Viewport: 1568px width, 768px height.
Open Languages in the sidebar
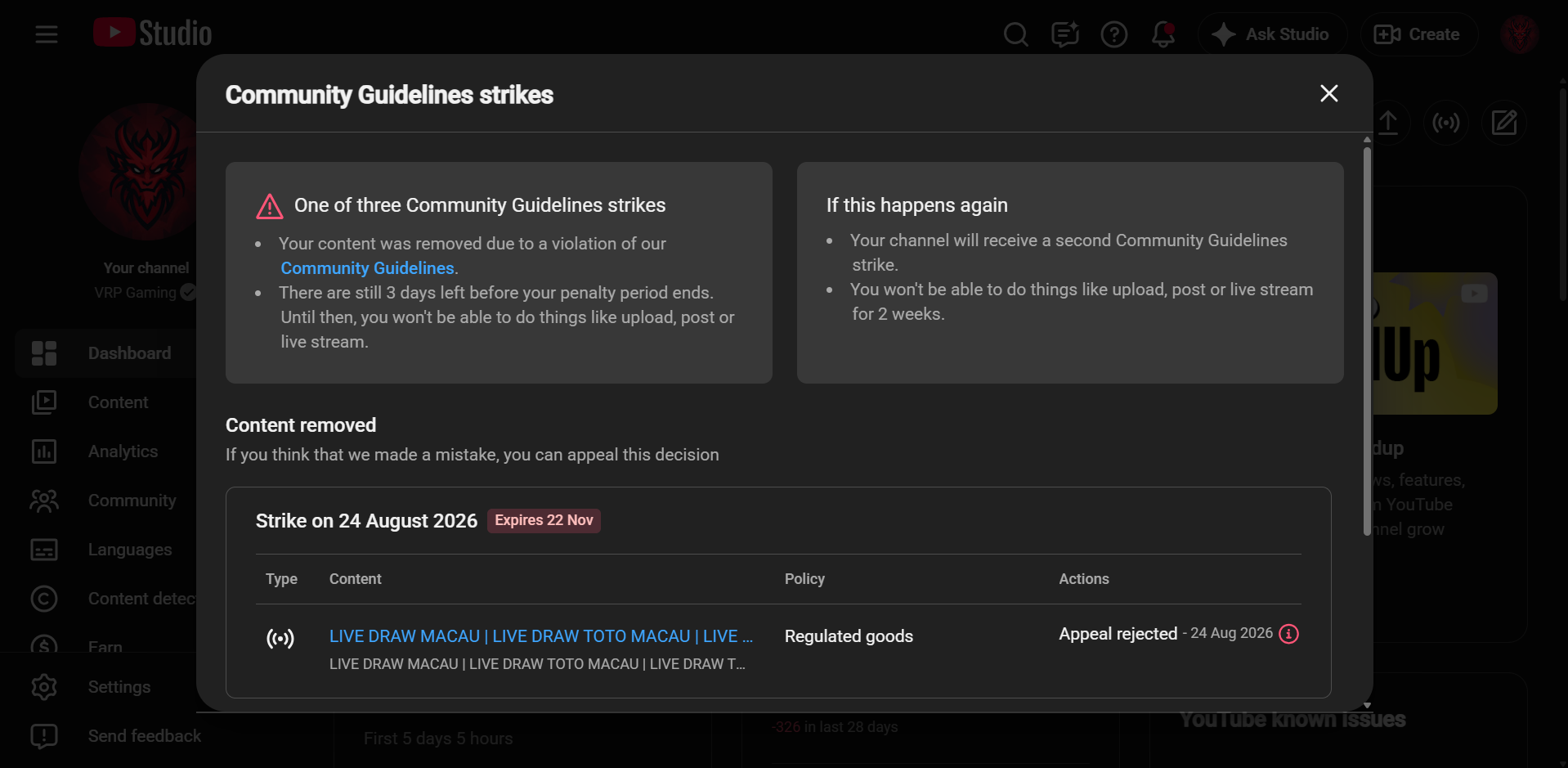pos(106,550)
